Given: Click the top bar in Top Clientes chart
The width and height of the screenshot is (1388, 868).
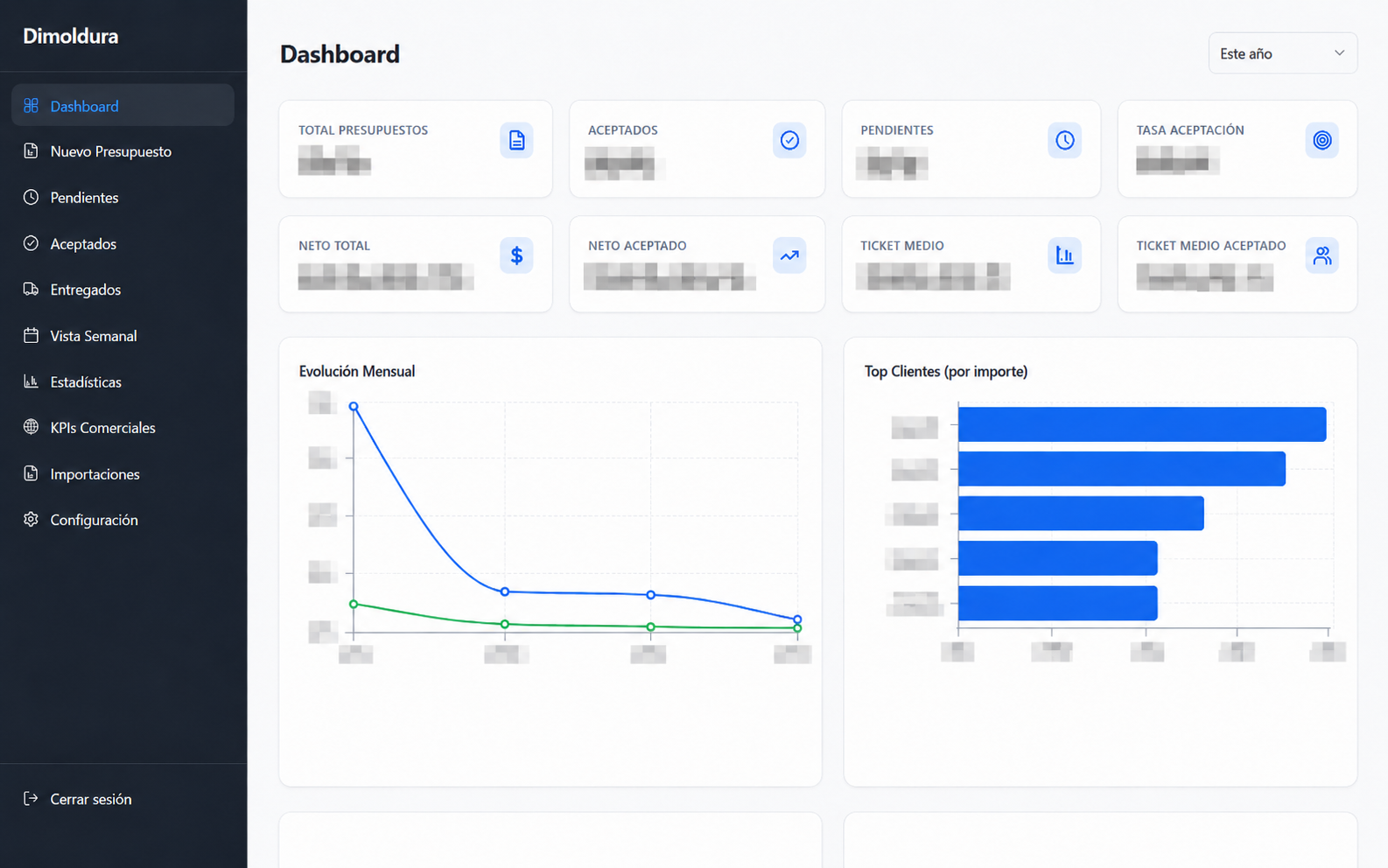Looking at the screenshot, I should click(x=1142, y=424).
